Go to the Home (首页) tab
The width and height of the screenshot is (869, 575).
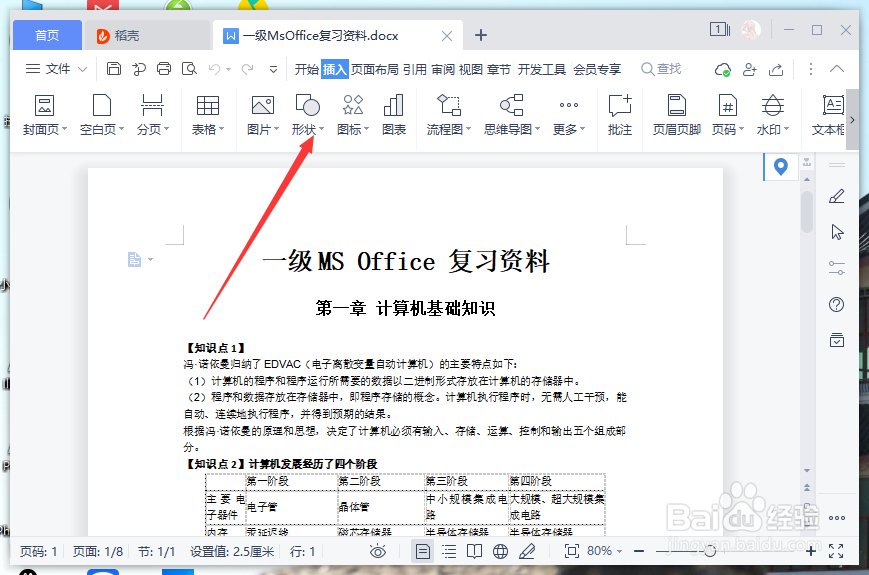pos(47,35)
